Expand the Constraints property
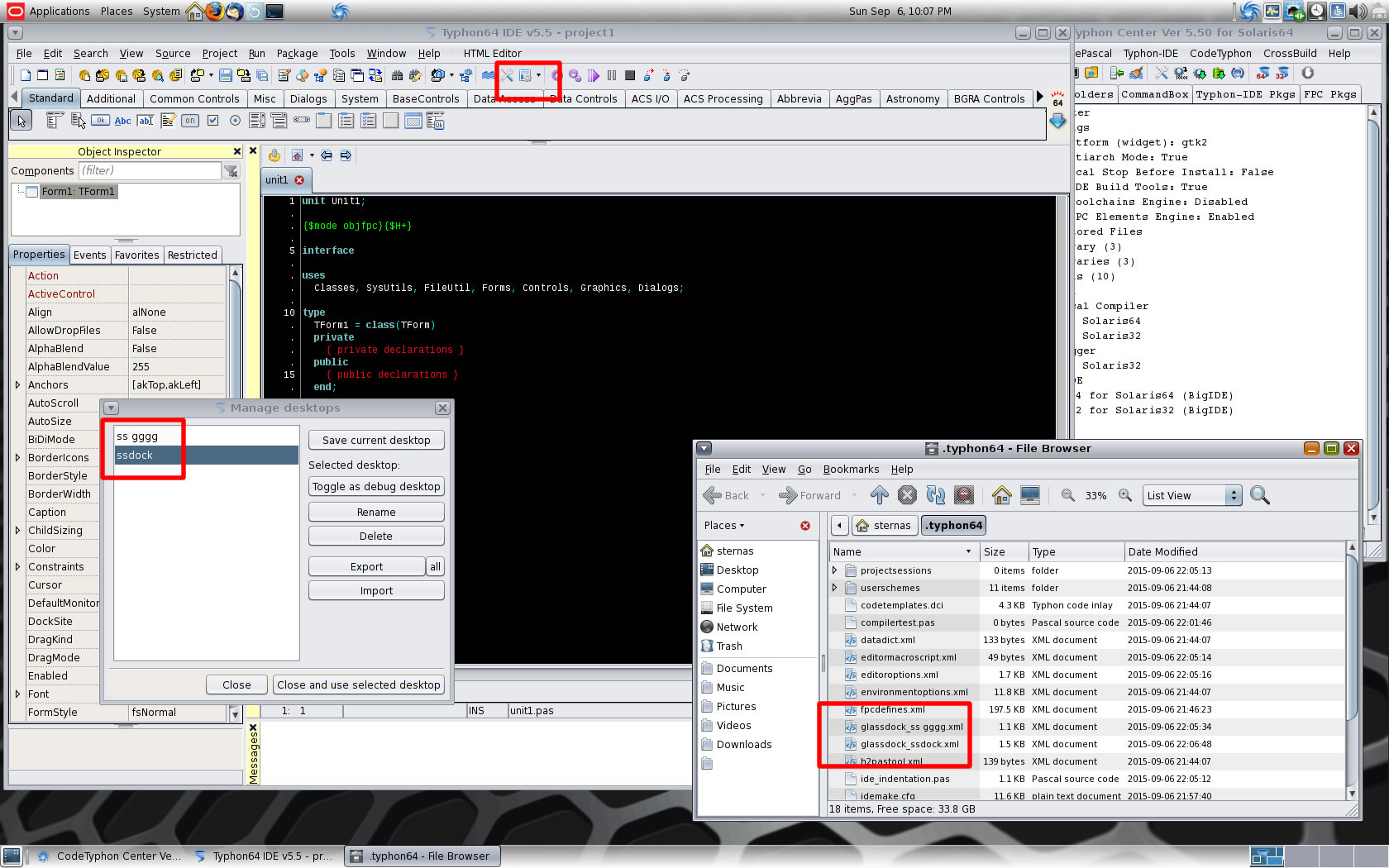1389x868 pixels. [17, 566]
